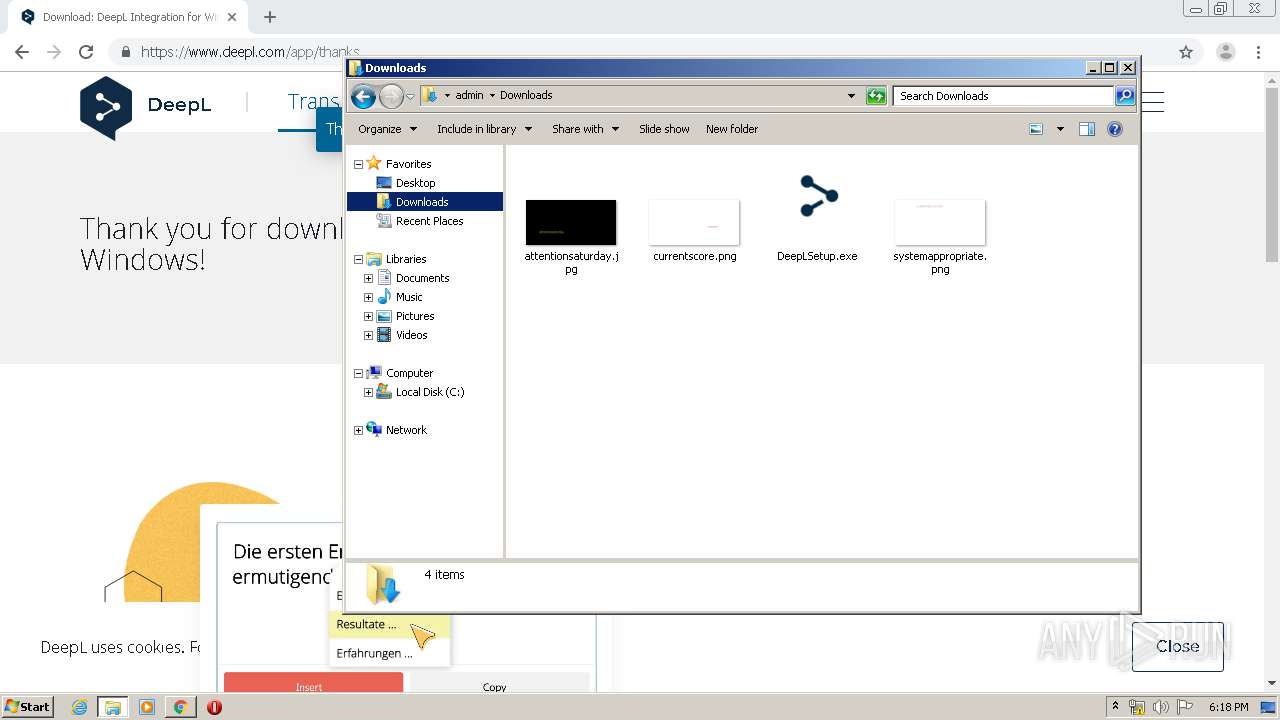The height and width of the screenshot is (720, 1280).
Task: Select Network in navigation pane
Action: coord(406,430)
